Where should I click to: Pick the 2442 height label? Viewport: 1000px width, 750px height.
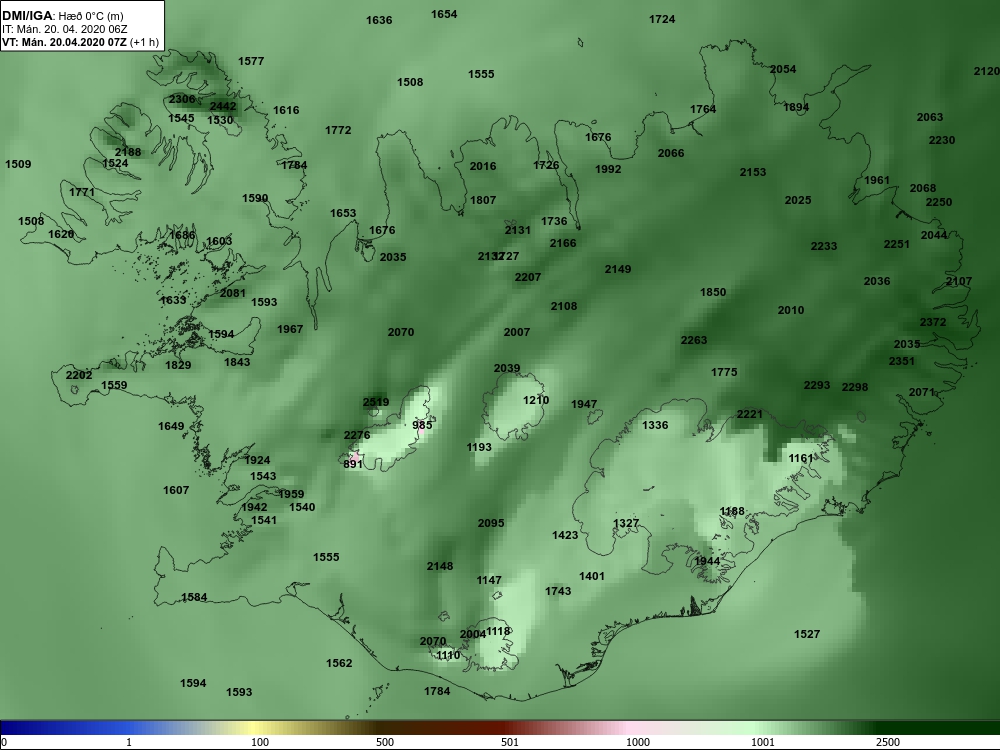[x=223, y=107]
